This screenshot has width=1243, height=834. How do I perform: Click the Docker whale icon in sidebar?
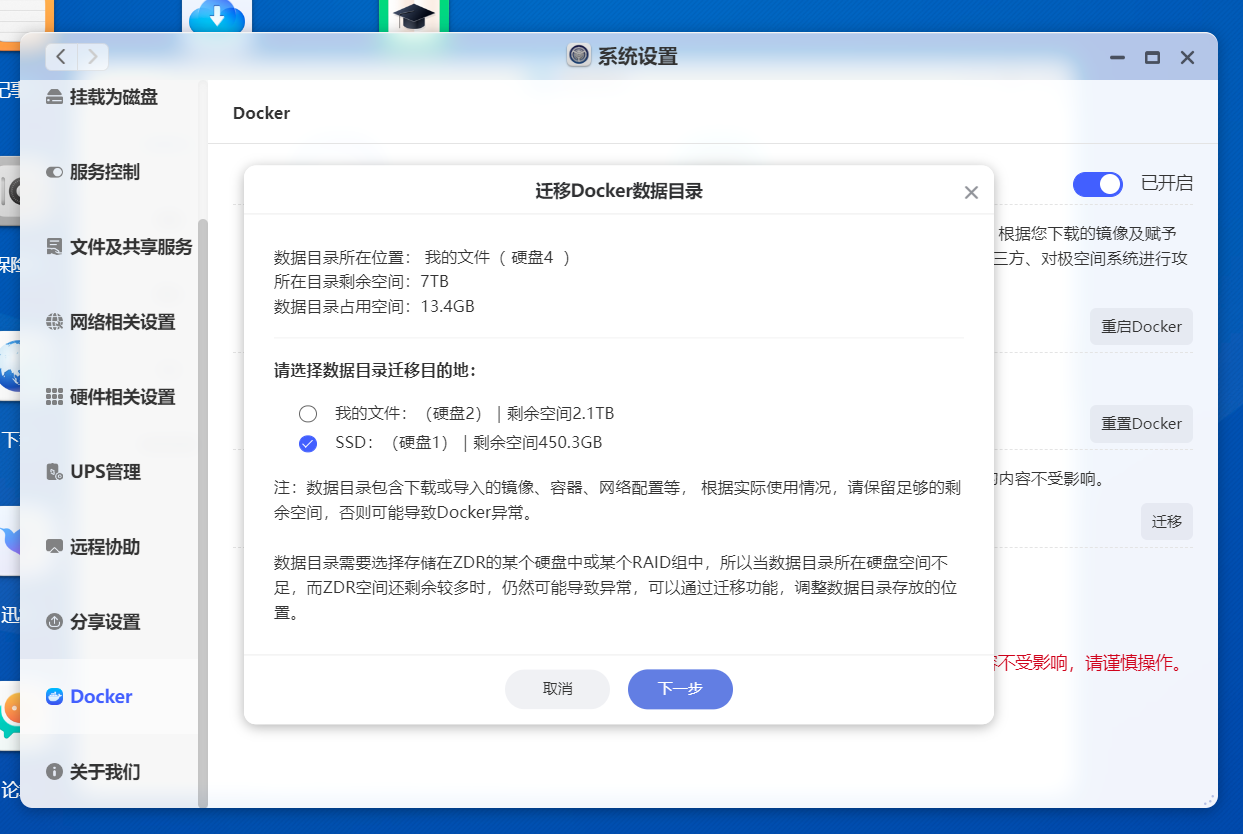click(x=55, y=697)
